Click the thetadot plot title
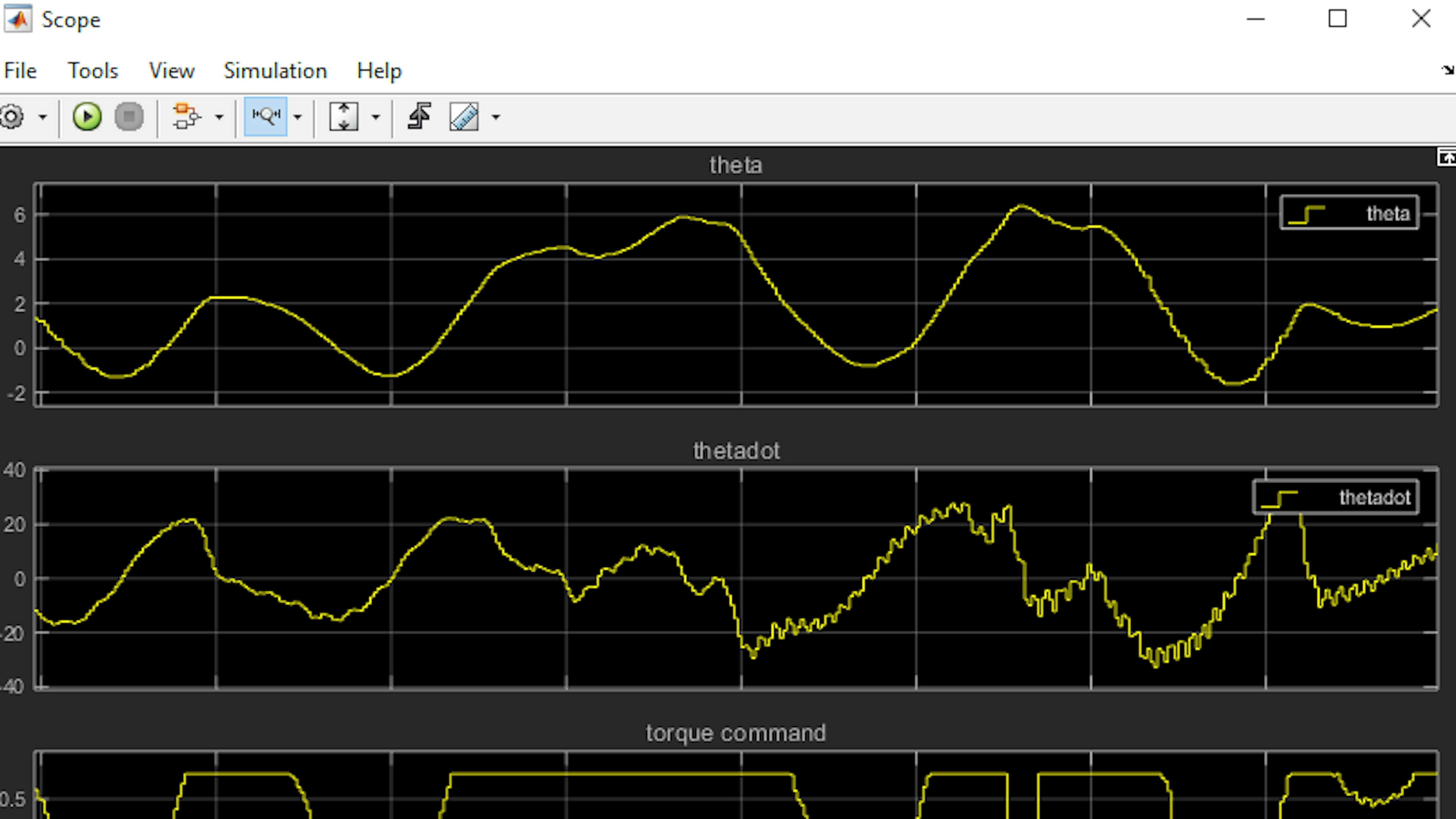1456x819 pixels. pyautogui.click(x=736, y=451)
